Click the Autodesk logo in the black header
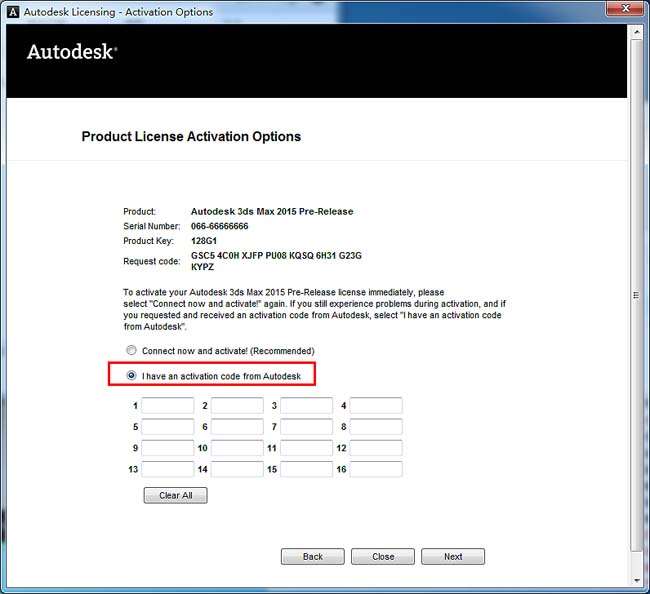Viewport: 650px width, 594px height. (72, 52)
